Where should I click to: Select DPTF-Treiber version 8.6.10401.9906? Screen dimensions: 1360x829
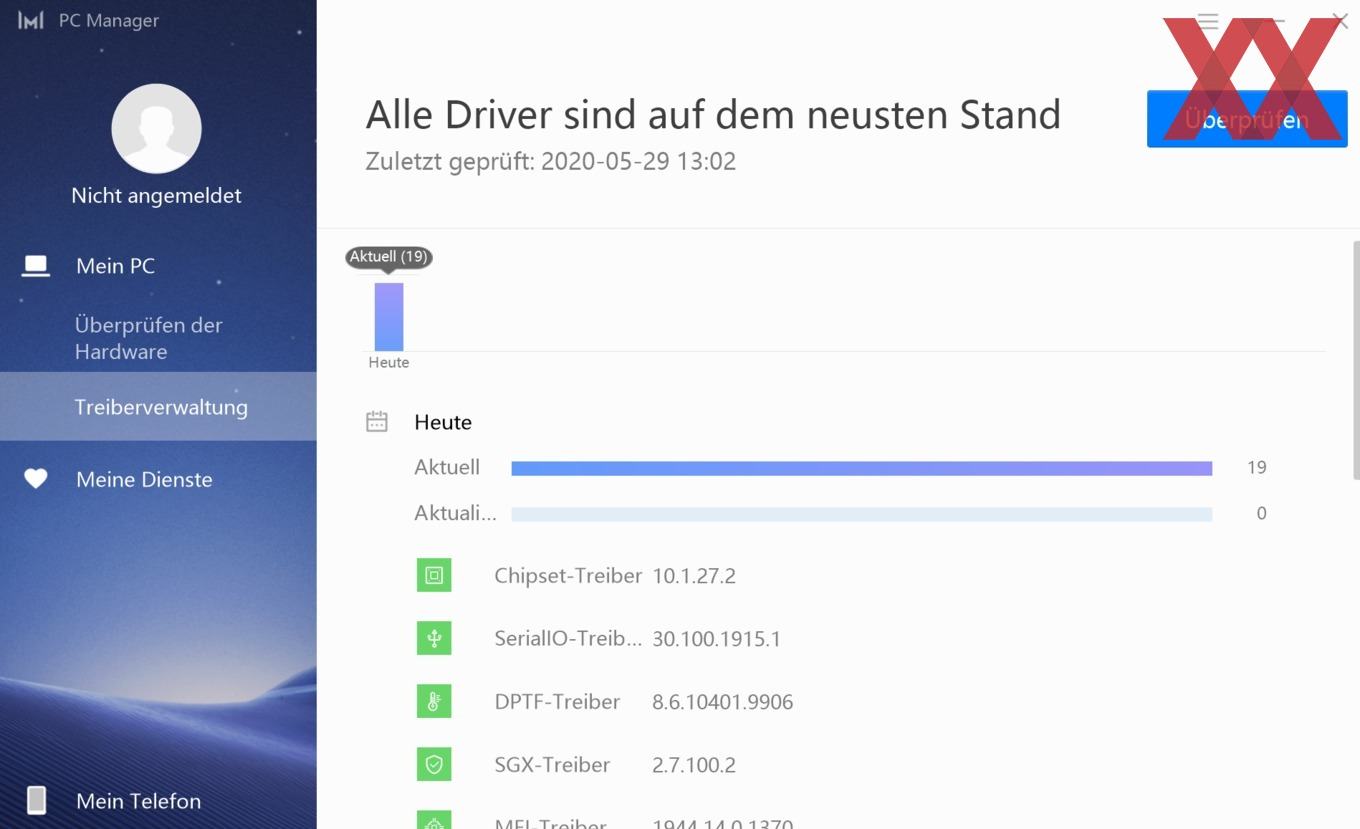click(722, 701)
